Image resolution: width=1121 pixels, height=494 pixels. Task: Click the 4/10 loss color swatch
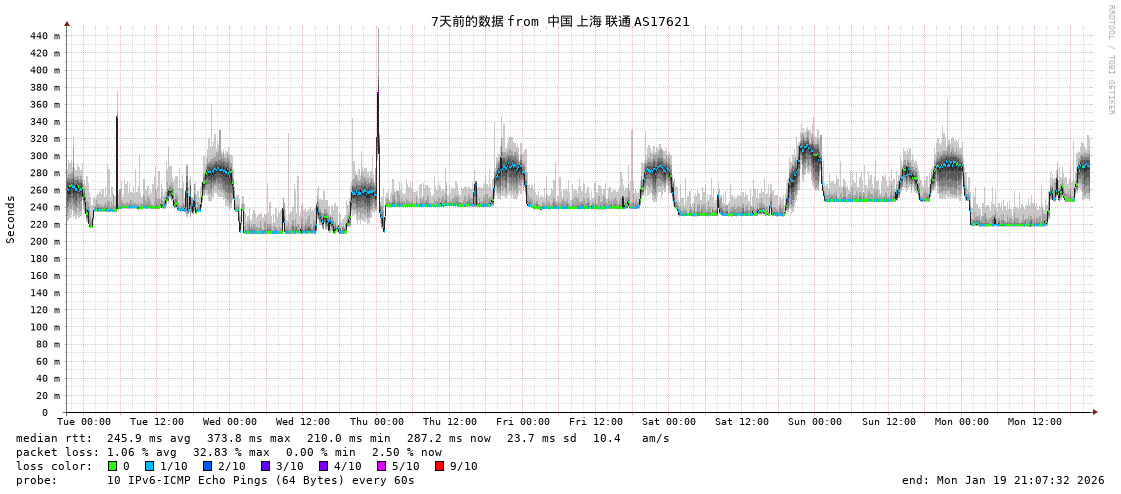[x=323, y=466]
